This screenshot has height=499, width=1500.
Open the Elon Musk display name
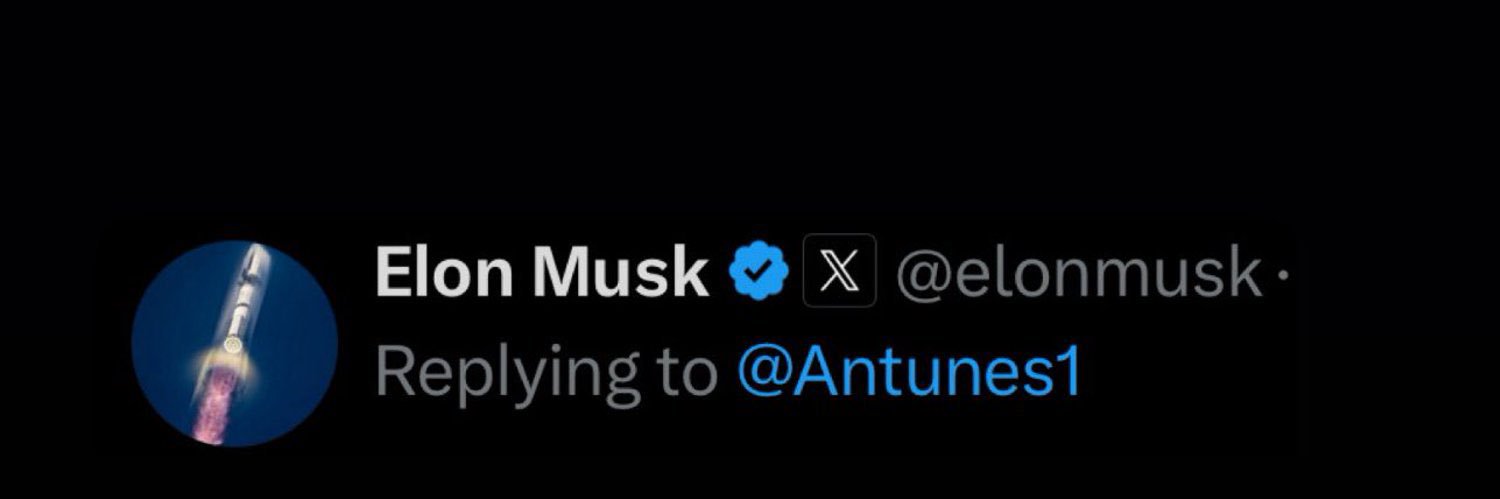tap(541, 271)
